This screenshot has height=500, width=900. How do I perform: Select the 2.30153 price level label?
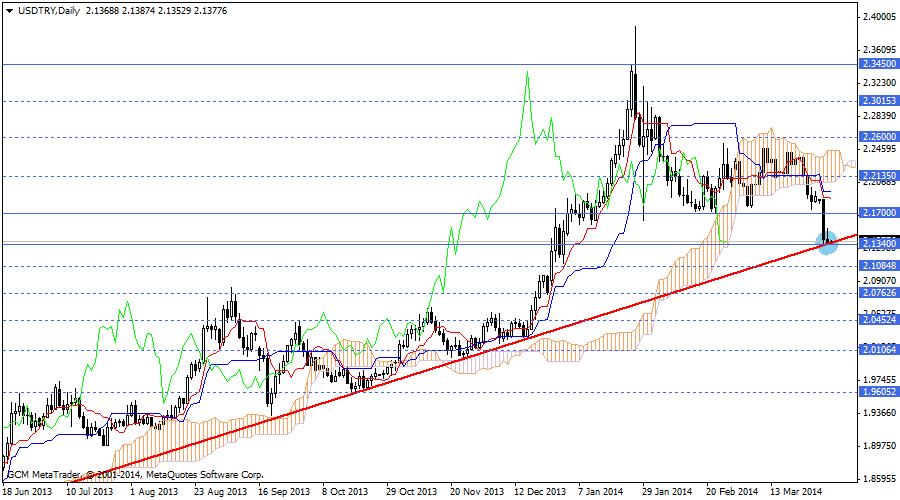click(x=879, y=100)
